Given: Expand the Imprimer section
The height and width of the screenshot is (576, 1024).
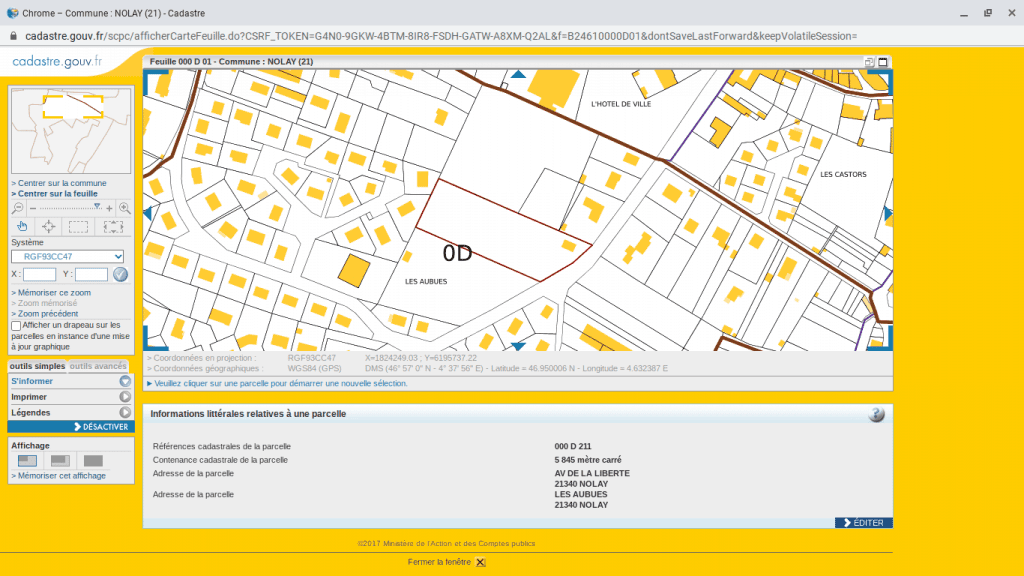Looking at the screenshot, I should 70,397.
